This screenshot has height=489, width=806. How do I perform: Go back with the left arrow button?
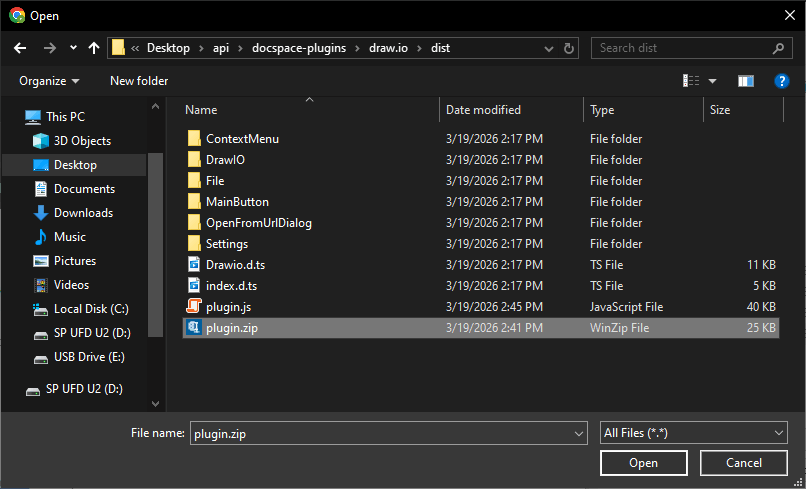point(20,48)
